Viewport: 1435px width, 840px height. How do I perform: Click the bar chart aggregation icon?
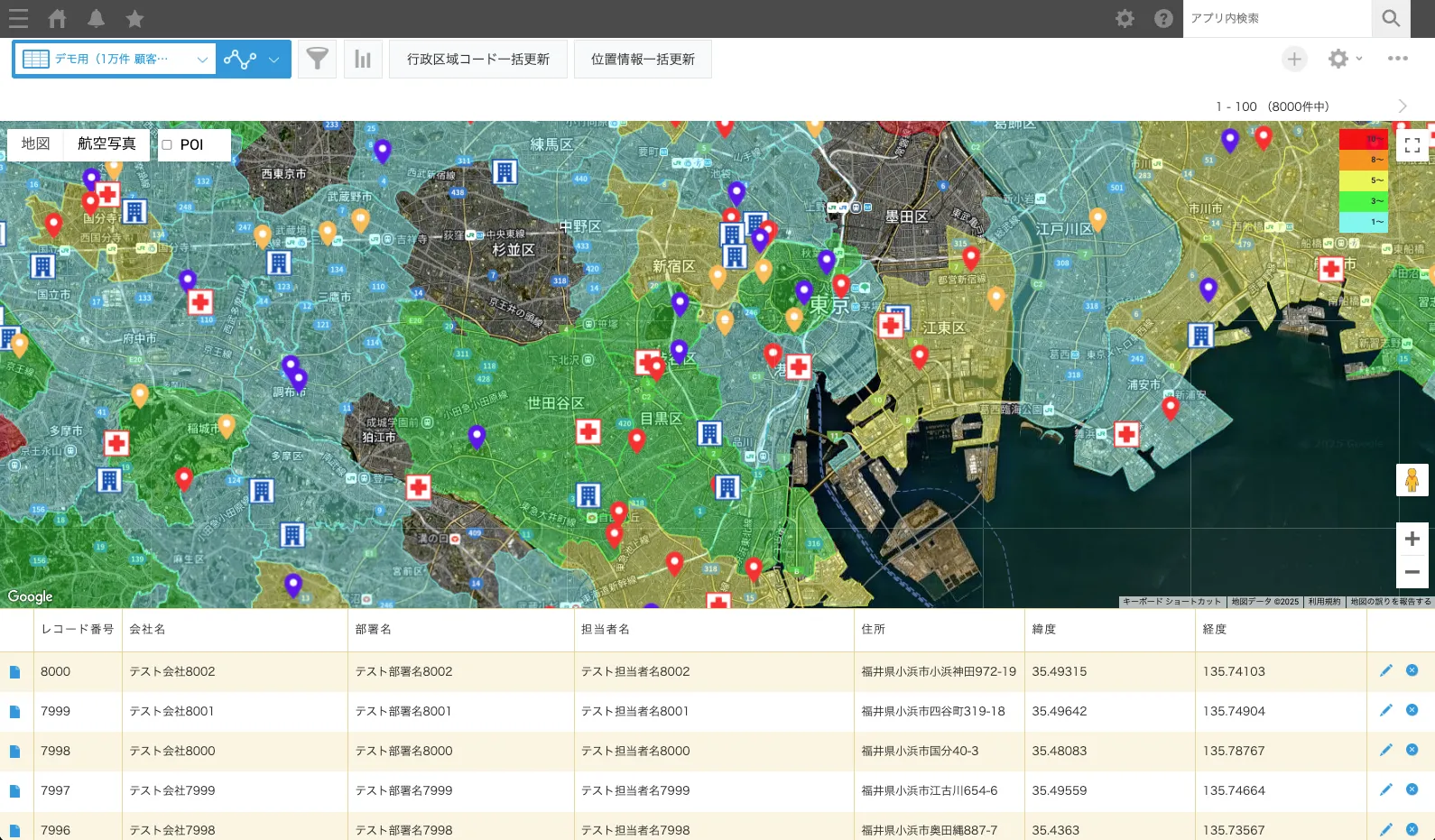pos(363,60)
